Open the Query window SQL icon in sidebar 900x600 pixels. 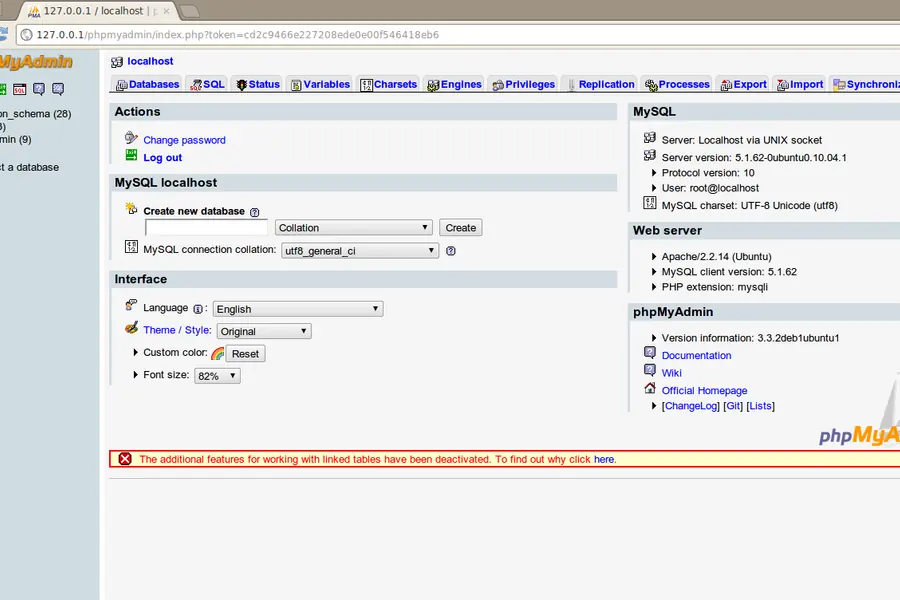pos(20,89)
